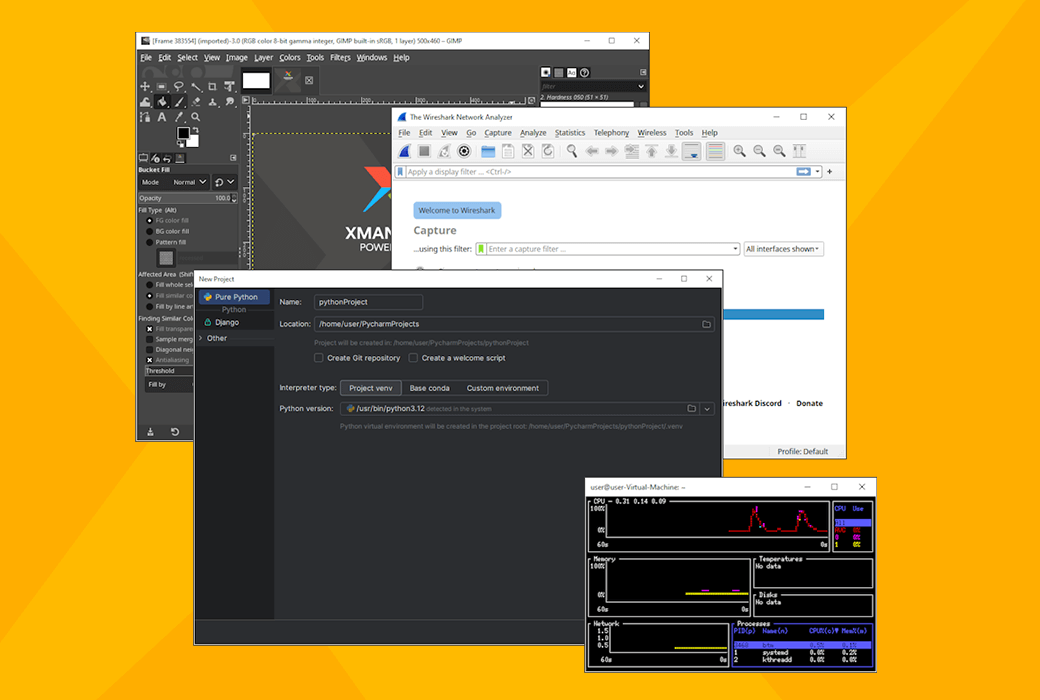Viewport: 1040px width, 700px height.
Task: Toggle the Antialiasing checkbox in GIMP
Action: point(149,360)
